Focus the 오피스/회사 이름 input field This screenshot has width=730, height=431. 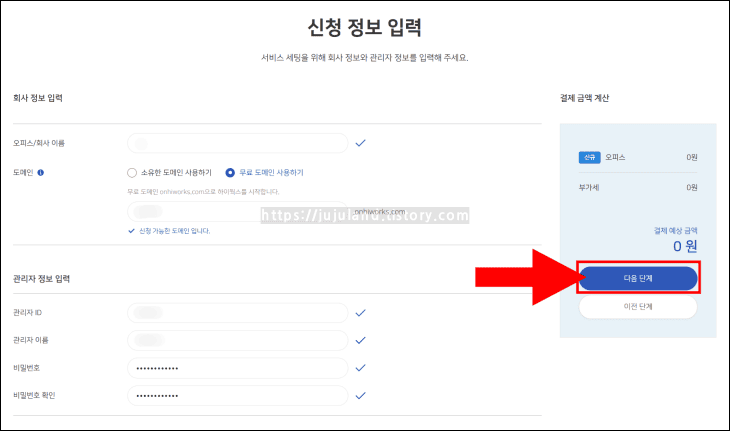click(237, 143)
